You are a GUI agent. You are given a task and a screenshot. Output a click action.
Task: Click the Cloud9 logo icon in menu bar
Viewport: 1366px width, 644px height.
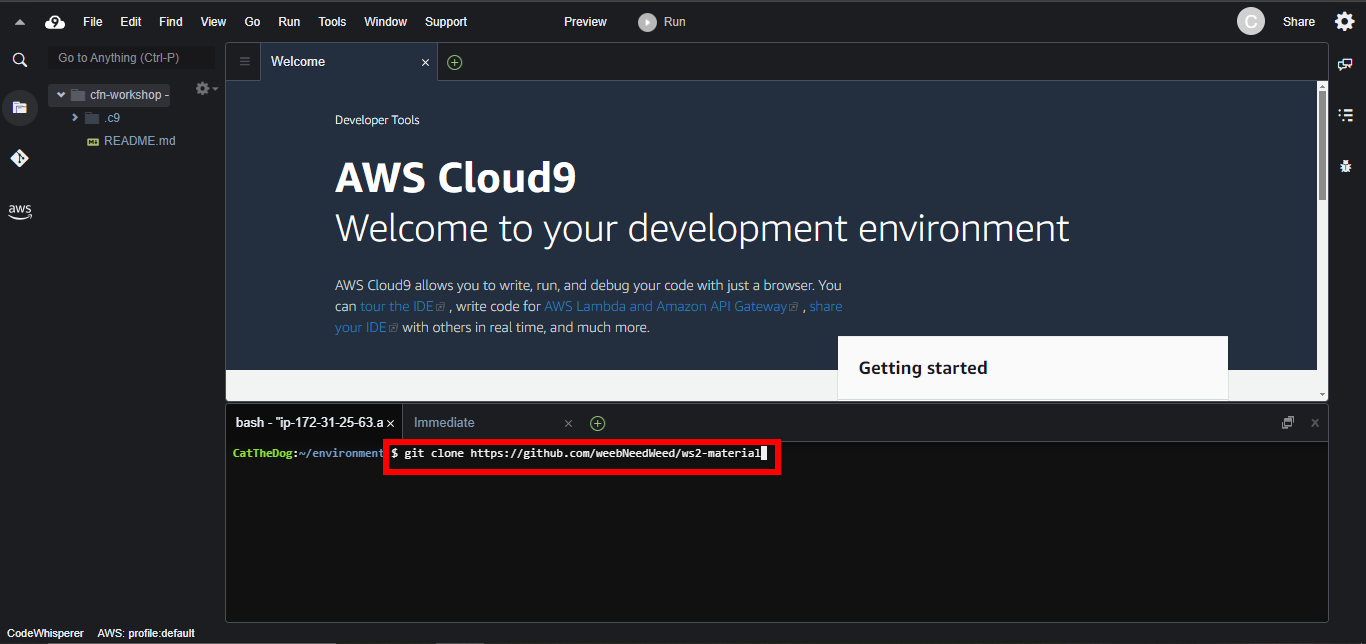pyautogui.click(x=55, y=21)
